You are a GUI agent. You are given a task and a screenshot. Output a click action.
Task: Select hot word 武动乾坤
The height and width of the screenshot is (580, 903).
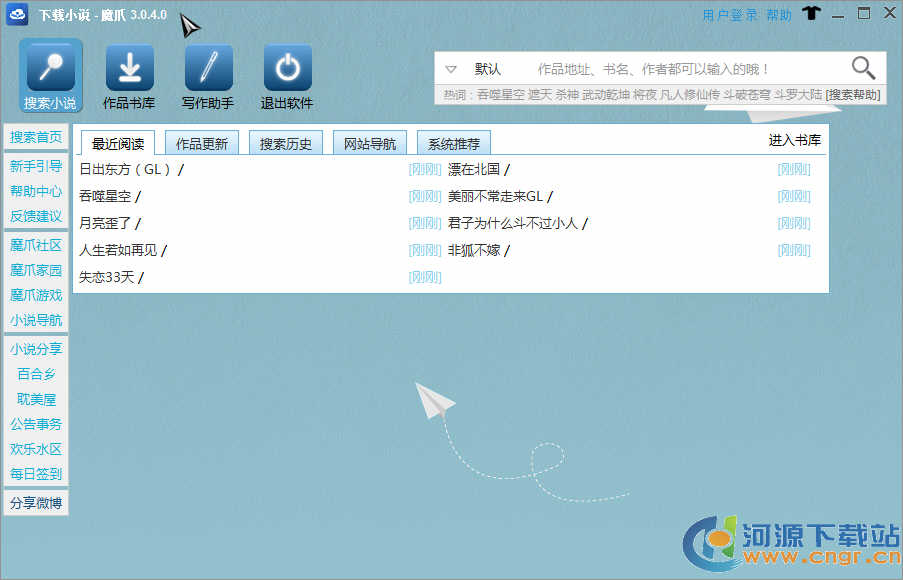(606, 94)
